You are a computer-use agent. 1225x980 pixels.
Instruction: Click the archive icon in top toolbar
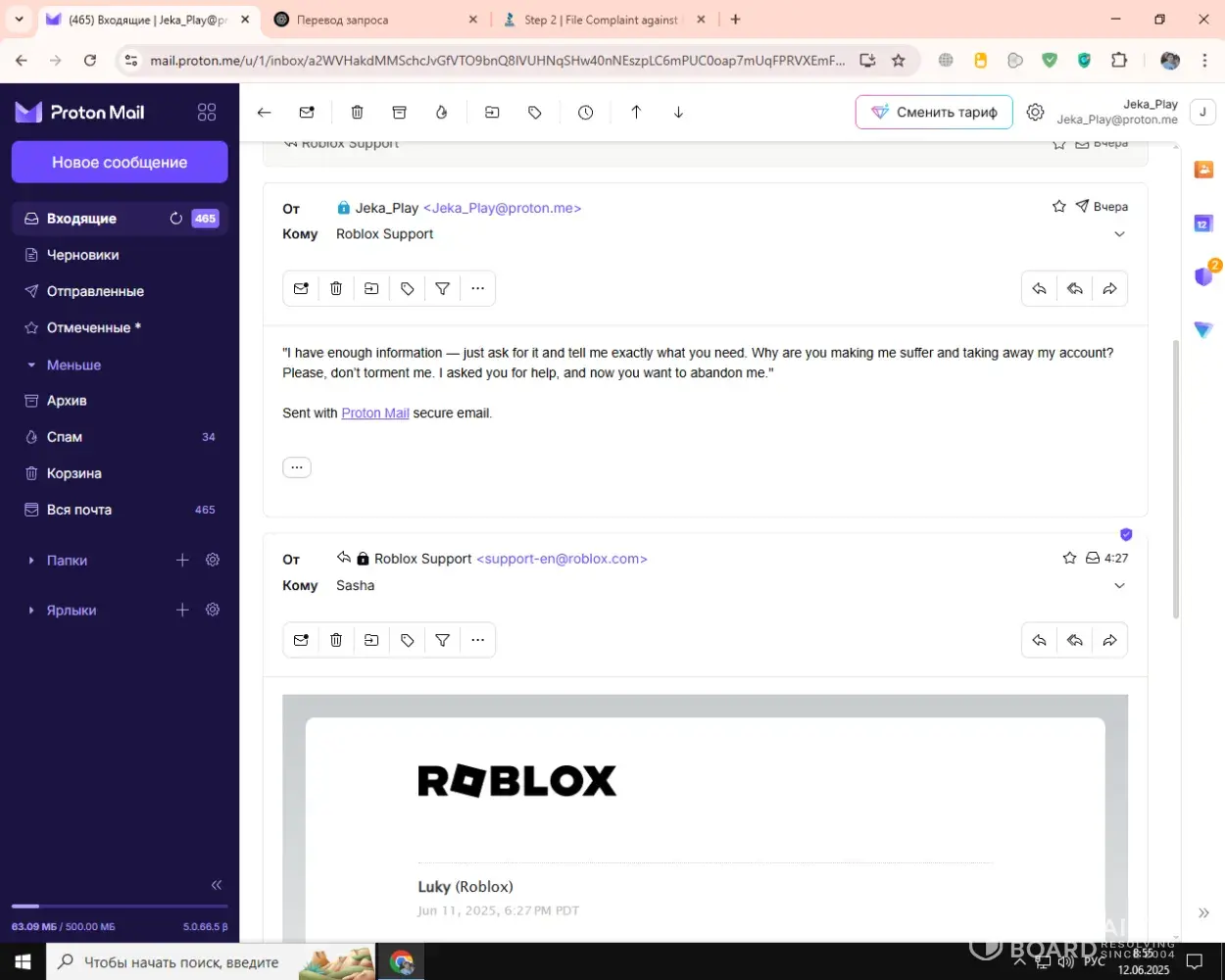pyautogui.click(x=399, y=113)
